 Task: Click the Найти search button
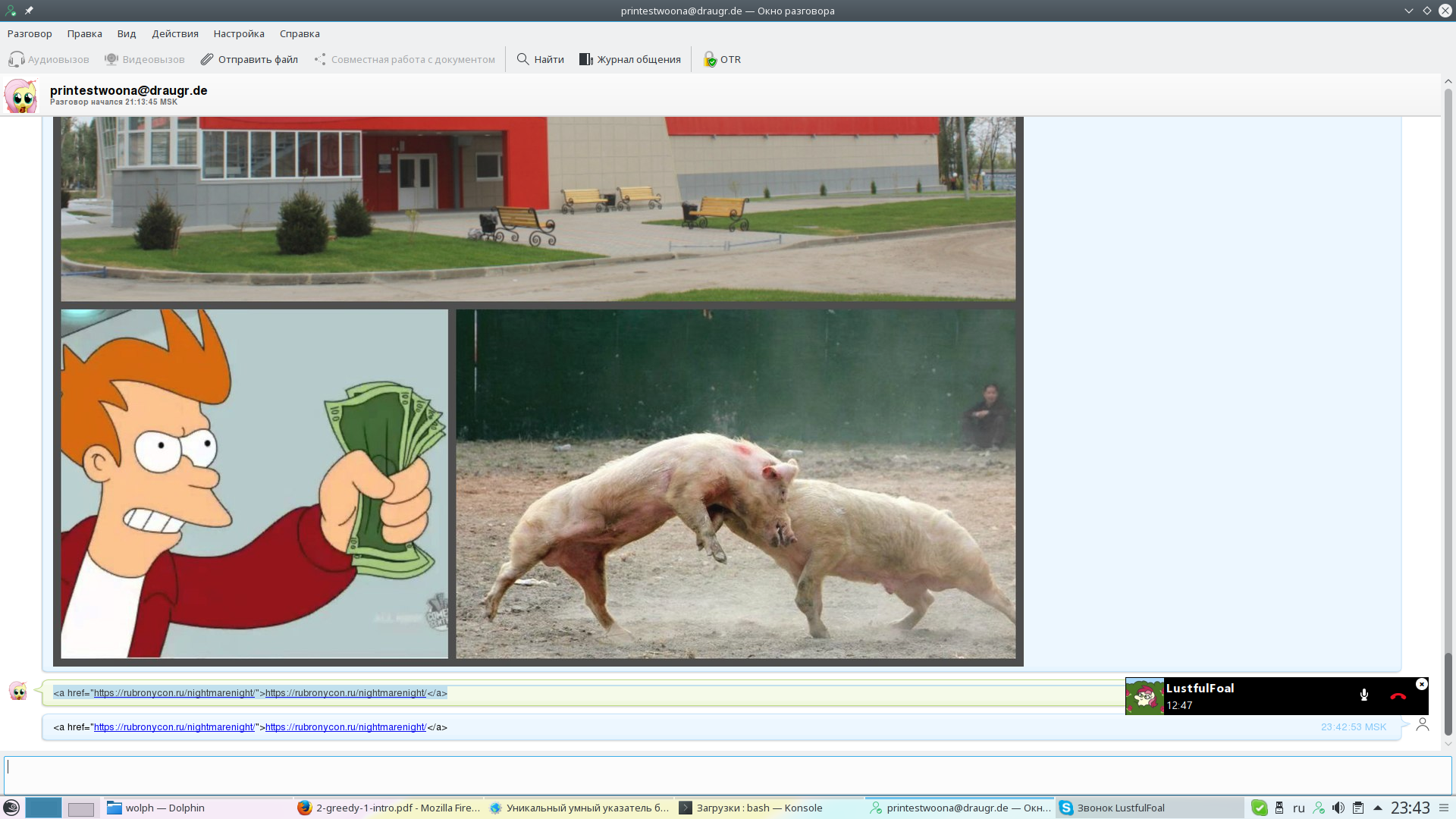point(540,59)
